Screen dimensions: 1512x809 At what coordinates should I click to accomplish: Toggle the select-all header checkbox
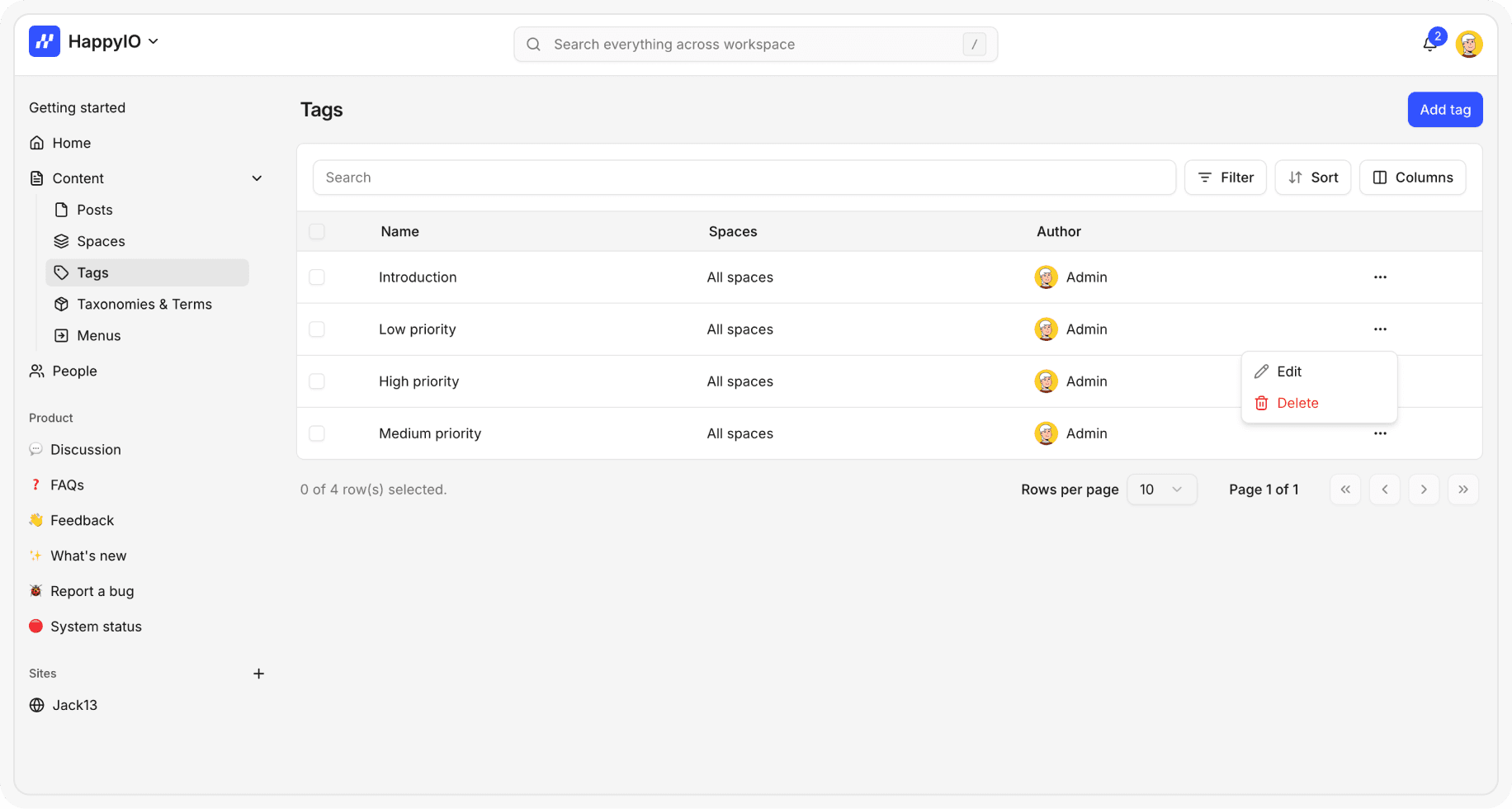pyautogui.click(x=317, y=232)
